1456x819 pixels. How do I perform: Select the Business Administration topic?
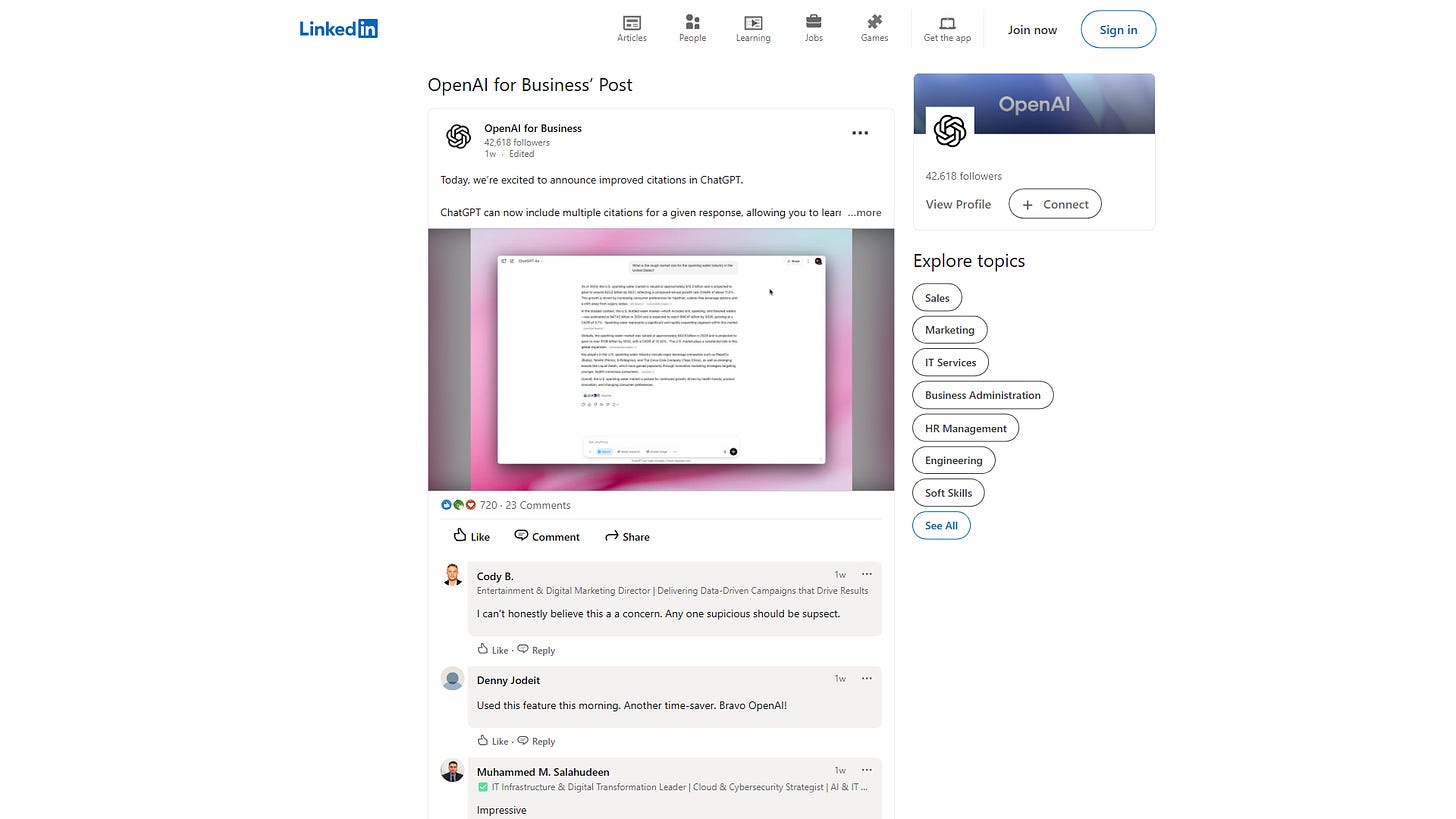(982, 395)
